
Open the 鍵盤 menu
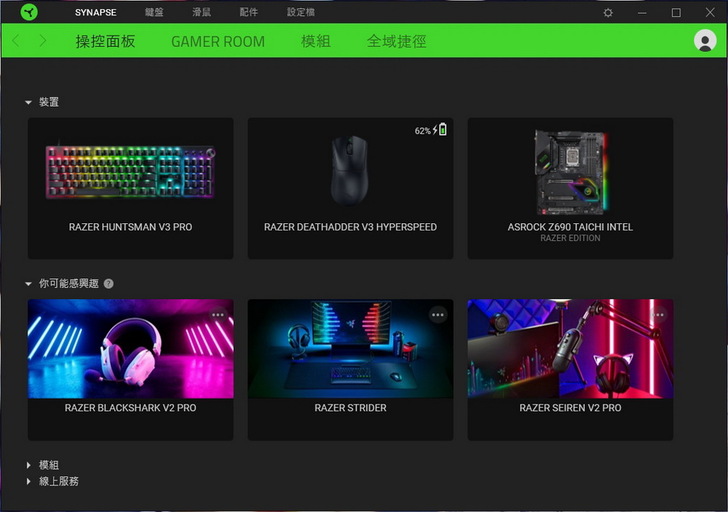[154, 13]
